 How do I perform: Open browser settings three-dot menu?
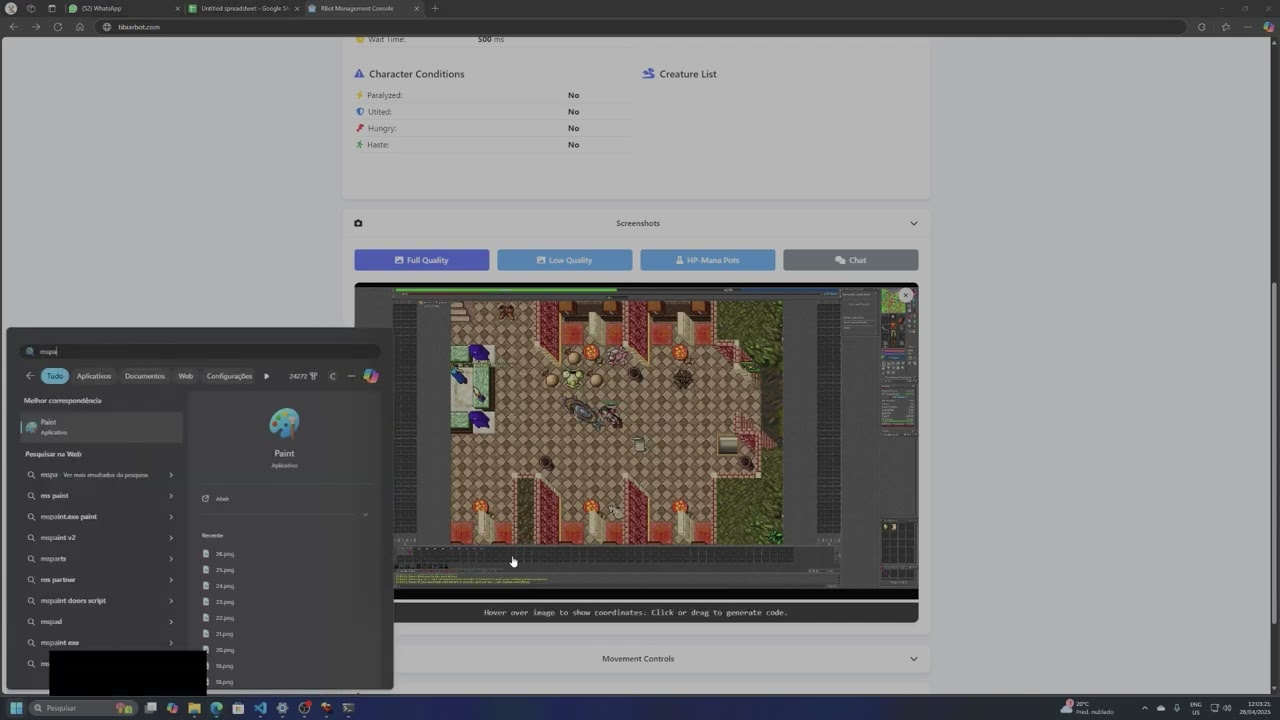[1249, 27]
